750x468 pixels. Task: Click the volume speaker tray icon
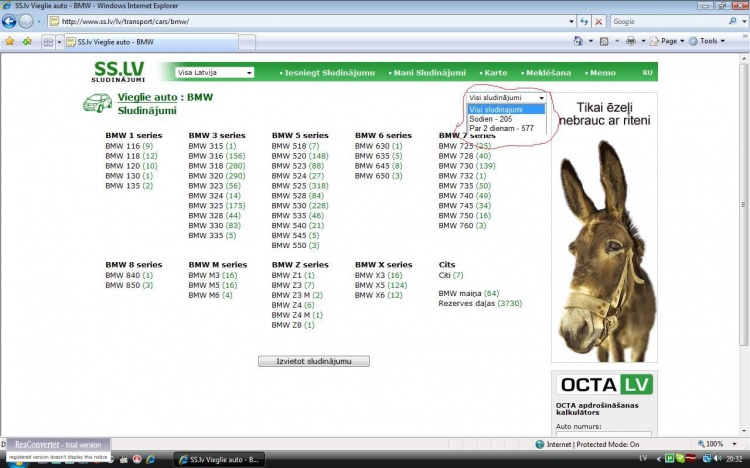(717, 459)
